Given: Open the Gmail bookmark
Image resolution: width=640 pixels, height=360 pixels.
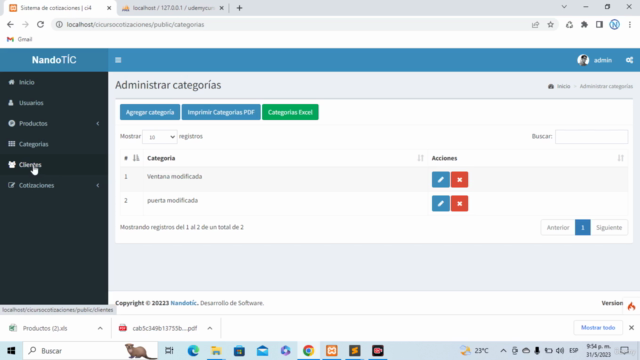Looking at the screenshot, I should point(20,39).
